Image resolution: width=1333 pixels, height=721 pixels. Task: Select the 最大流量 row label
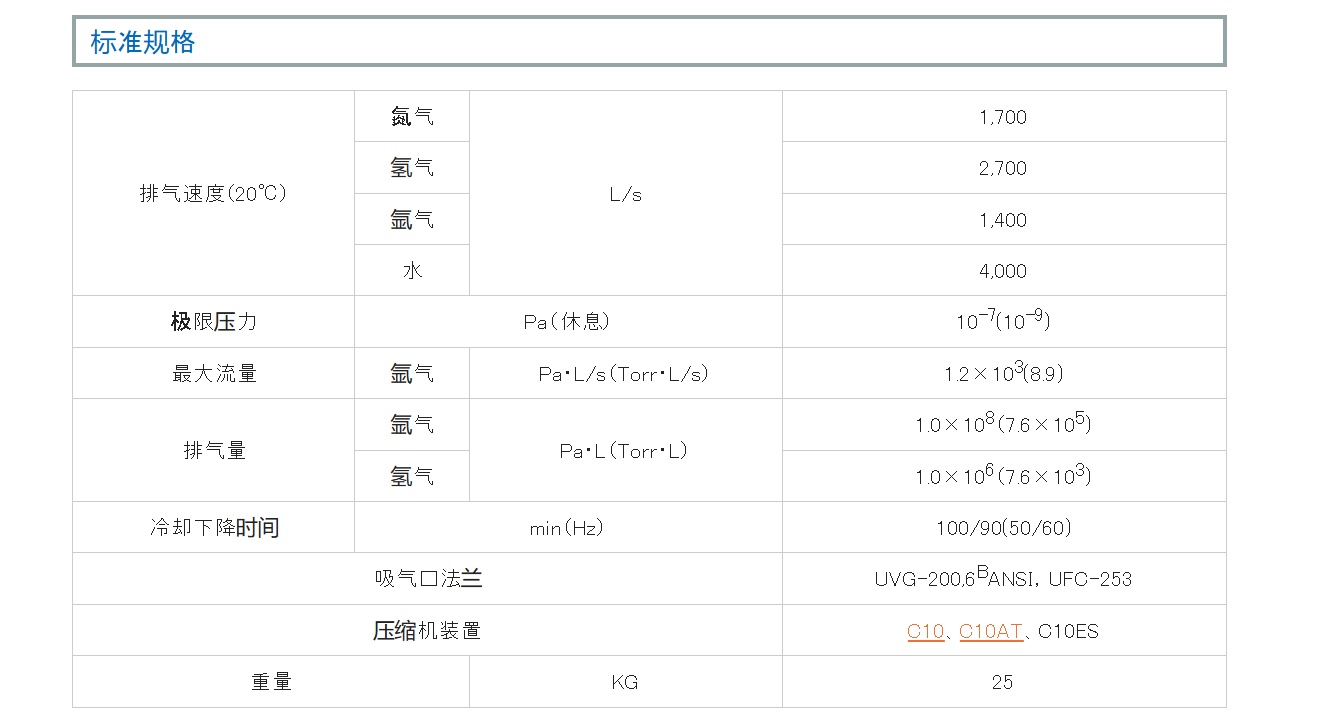pyautogui.click(x=213, y=374)
